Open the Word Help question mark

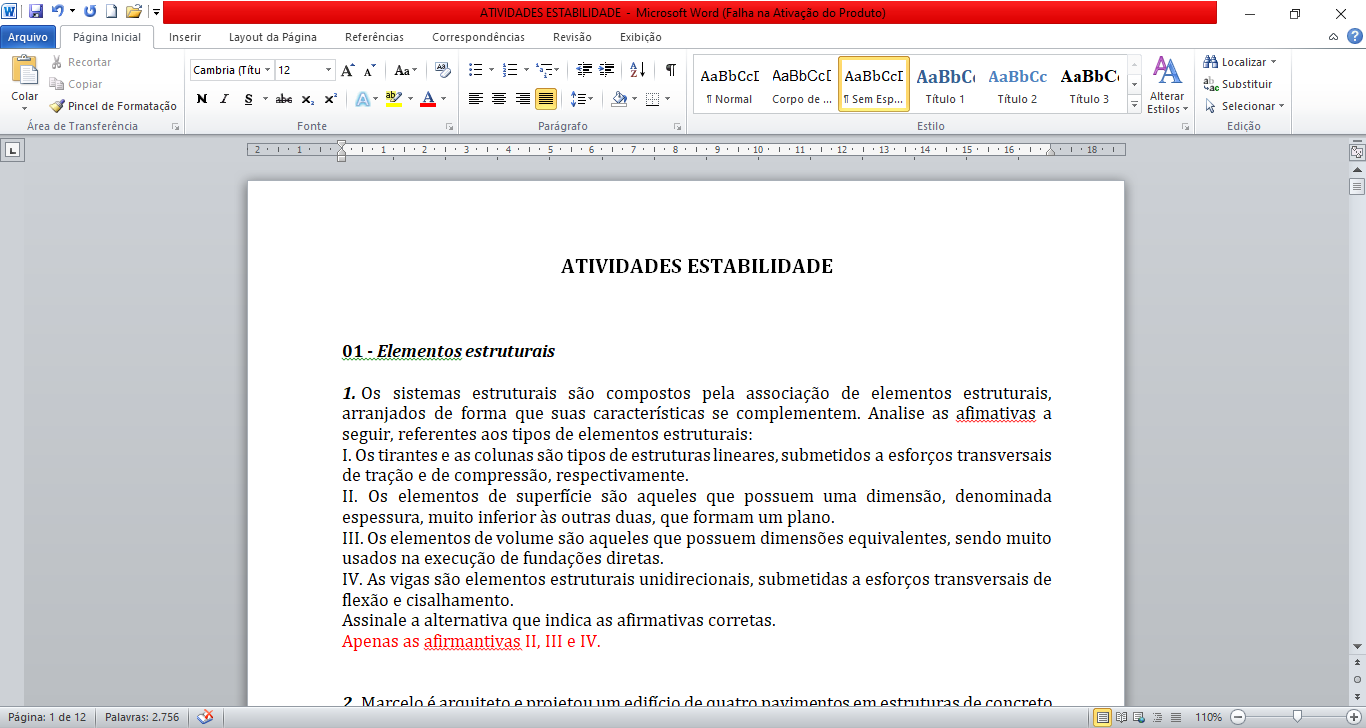click(1354, 37)
